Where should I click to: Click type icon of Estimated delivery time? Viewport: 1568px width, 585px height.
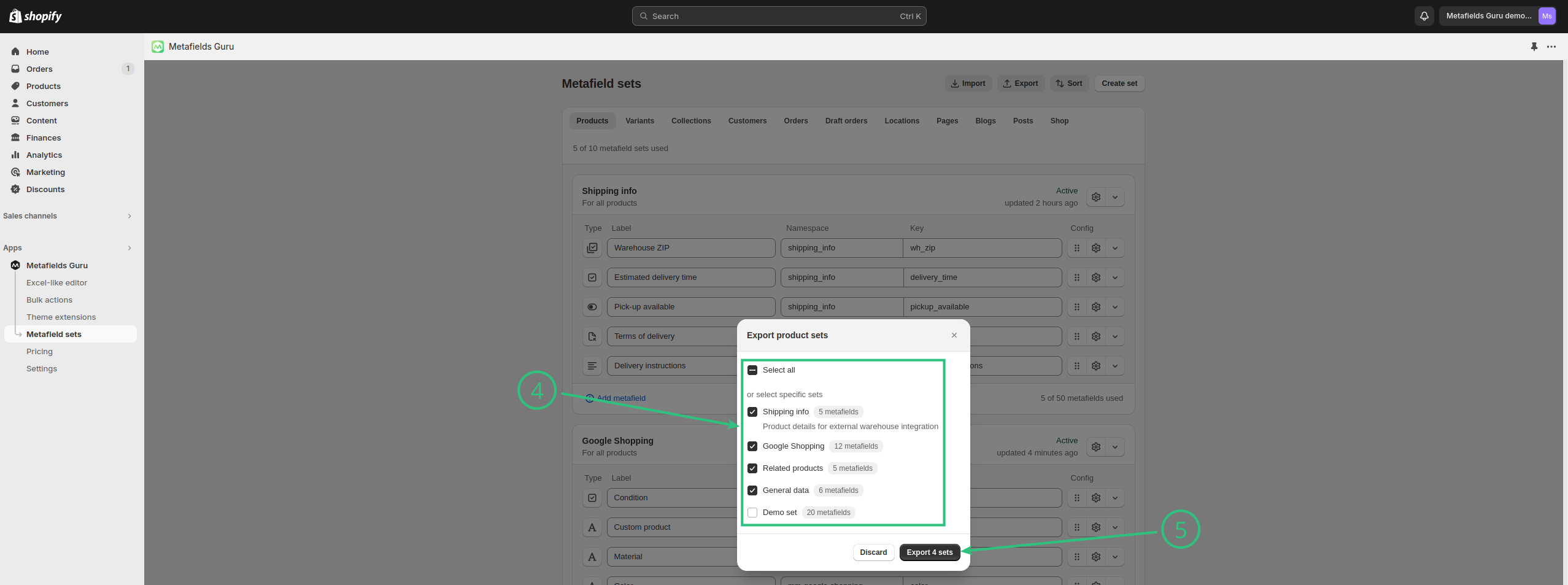click(x=592, y=277)
